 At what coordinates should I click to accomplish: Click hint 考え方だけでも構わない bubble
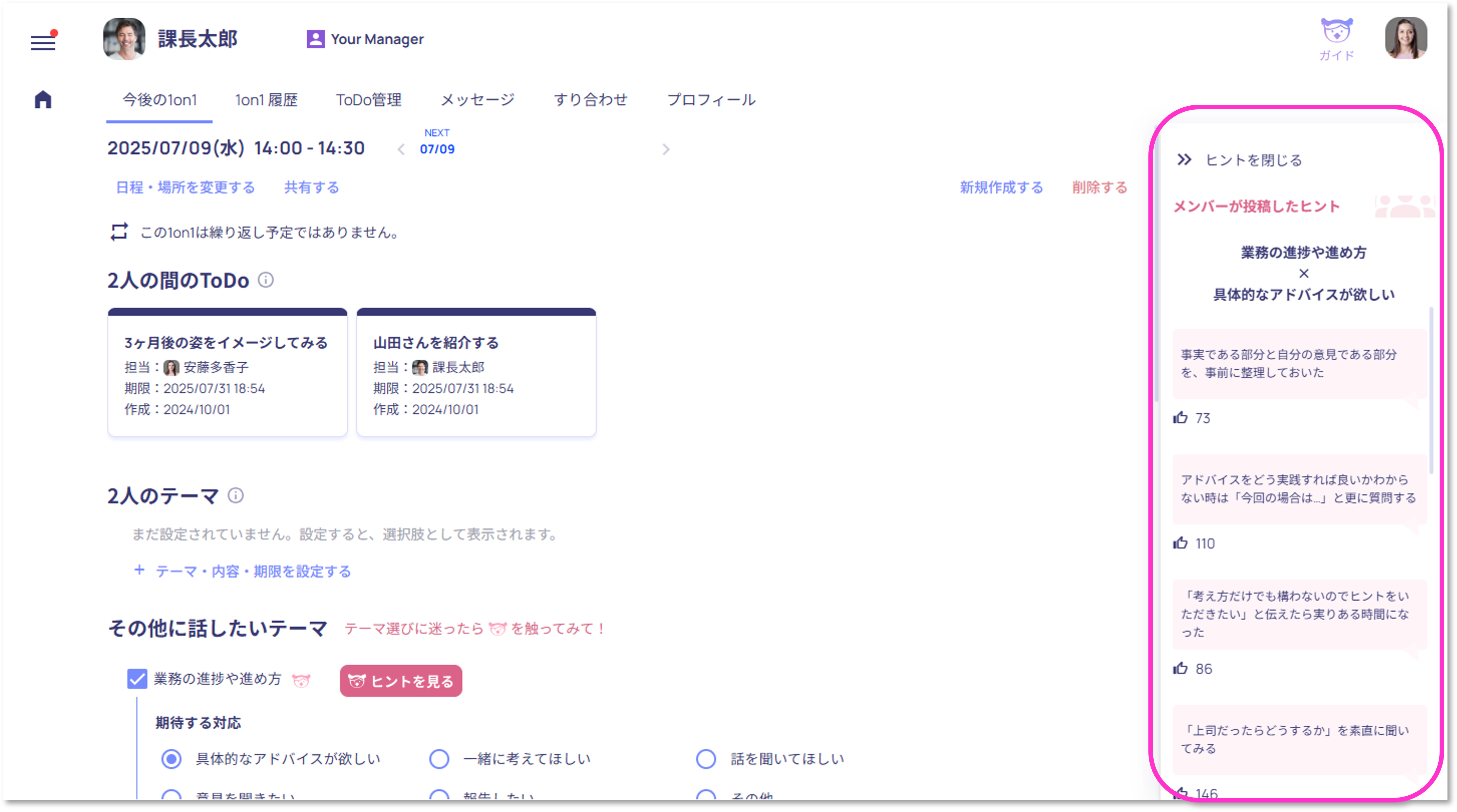point(1299,614)
